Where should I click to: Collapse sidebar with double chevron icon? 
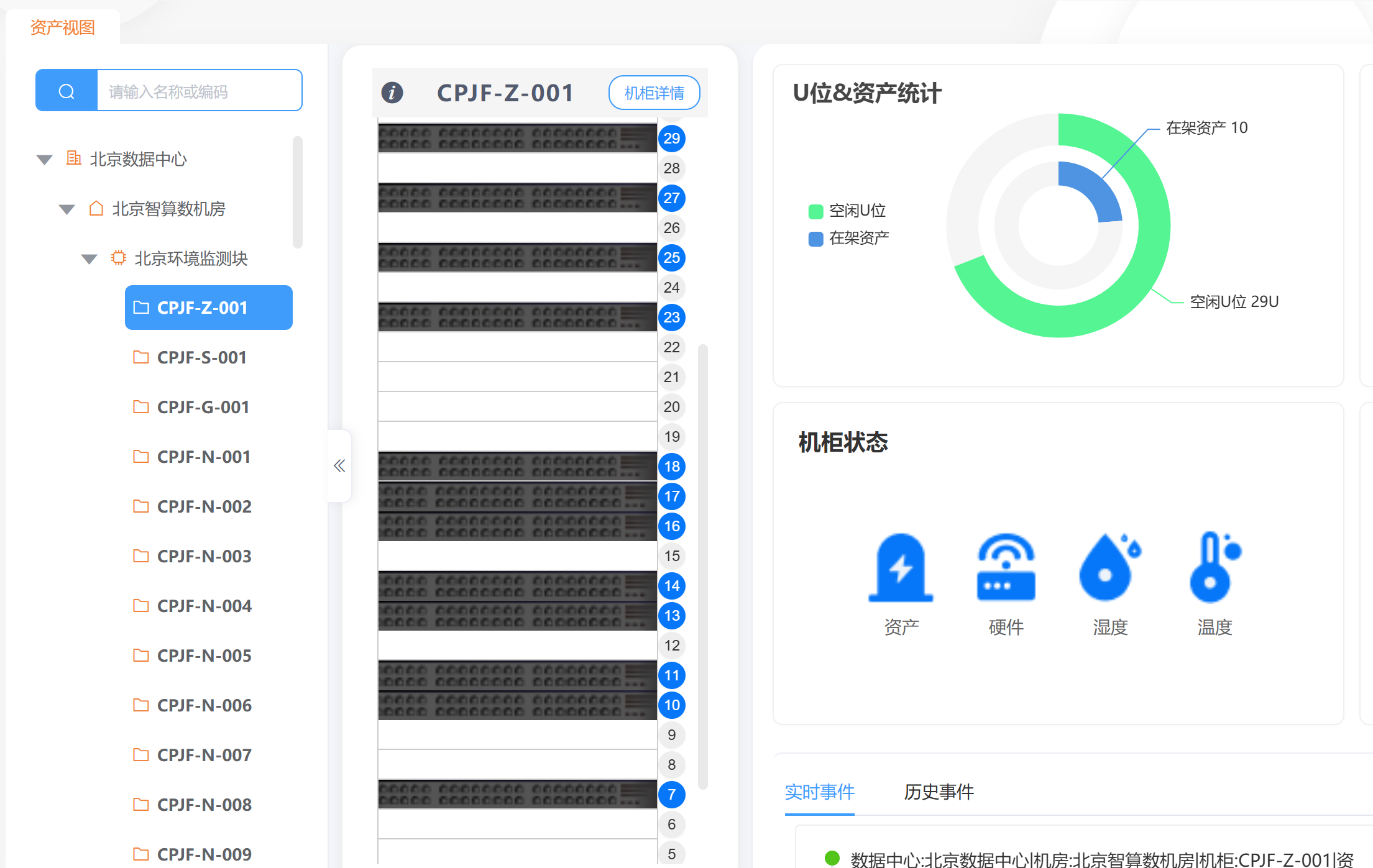(x=339, y=465)
